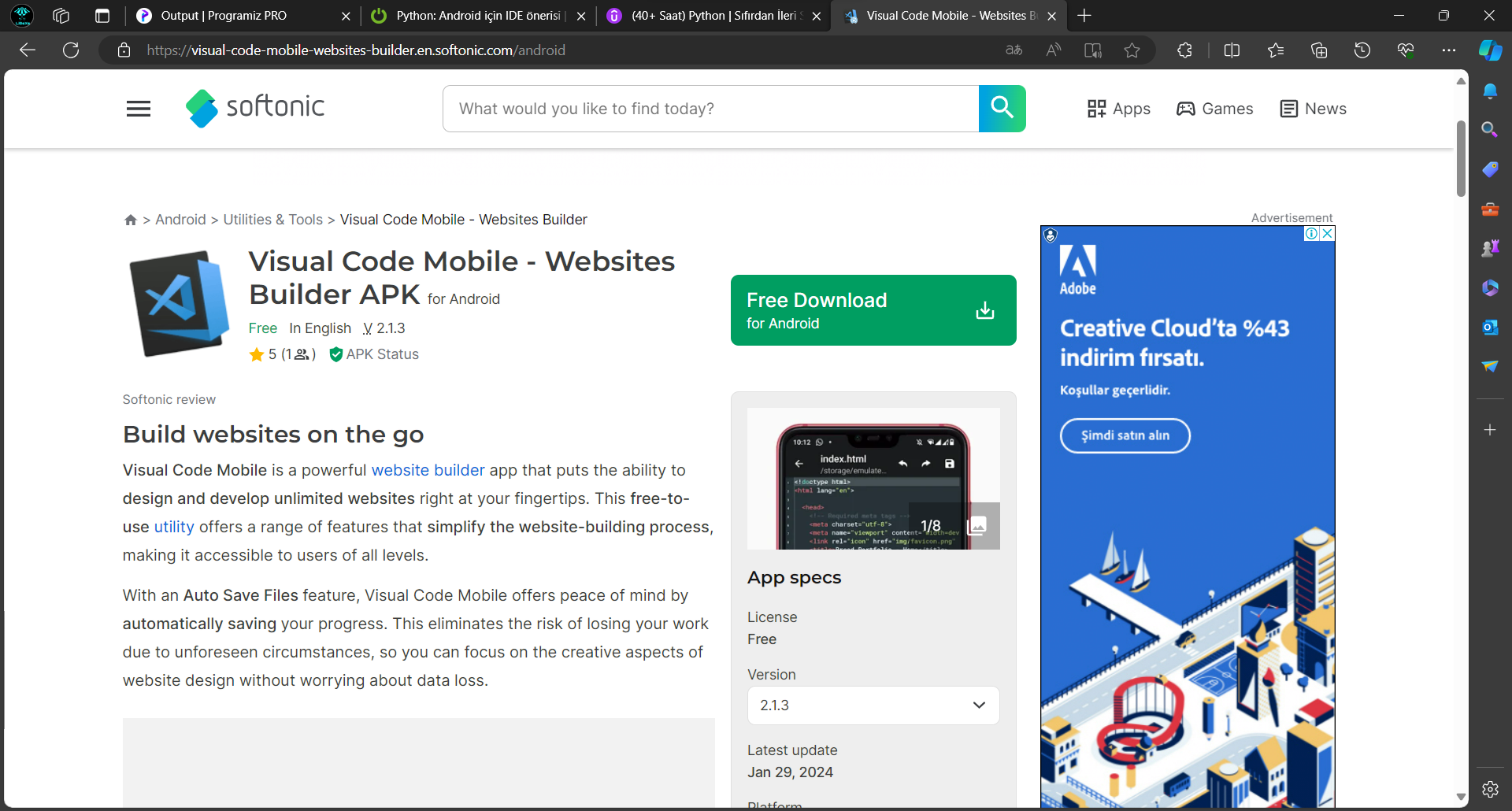Screen dimensions: 1512x811
Task: Click the Şimdi satın alın ad button
Action: pyautogui.click(x=1125, y=435)
